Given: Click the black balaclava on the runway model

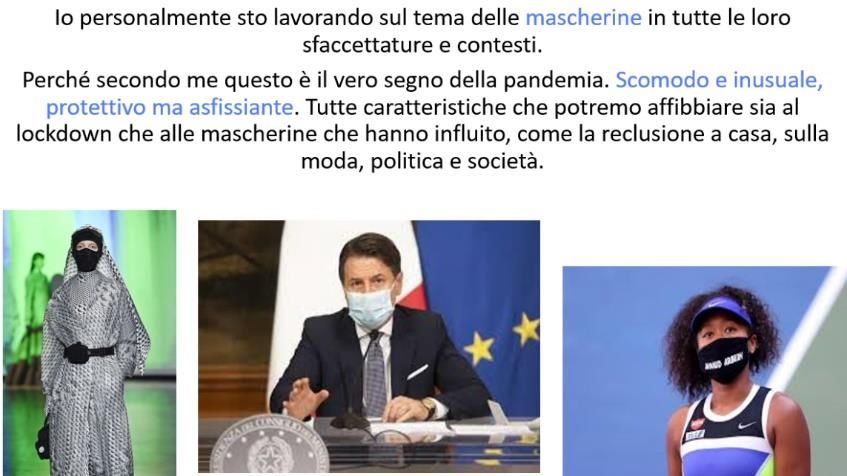Looking at the screenshot, I should tap(86, 249).
